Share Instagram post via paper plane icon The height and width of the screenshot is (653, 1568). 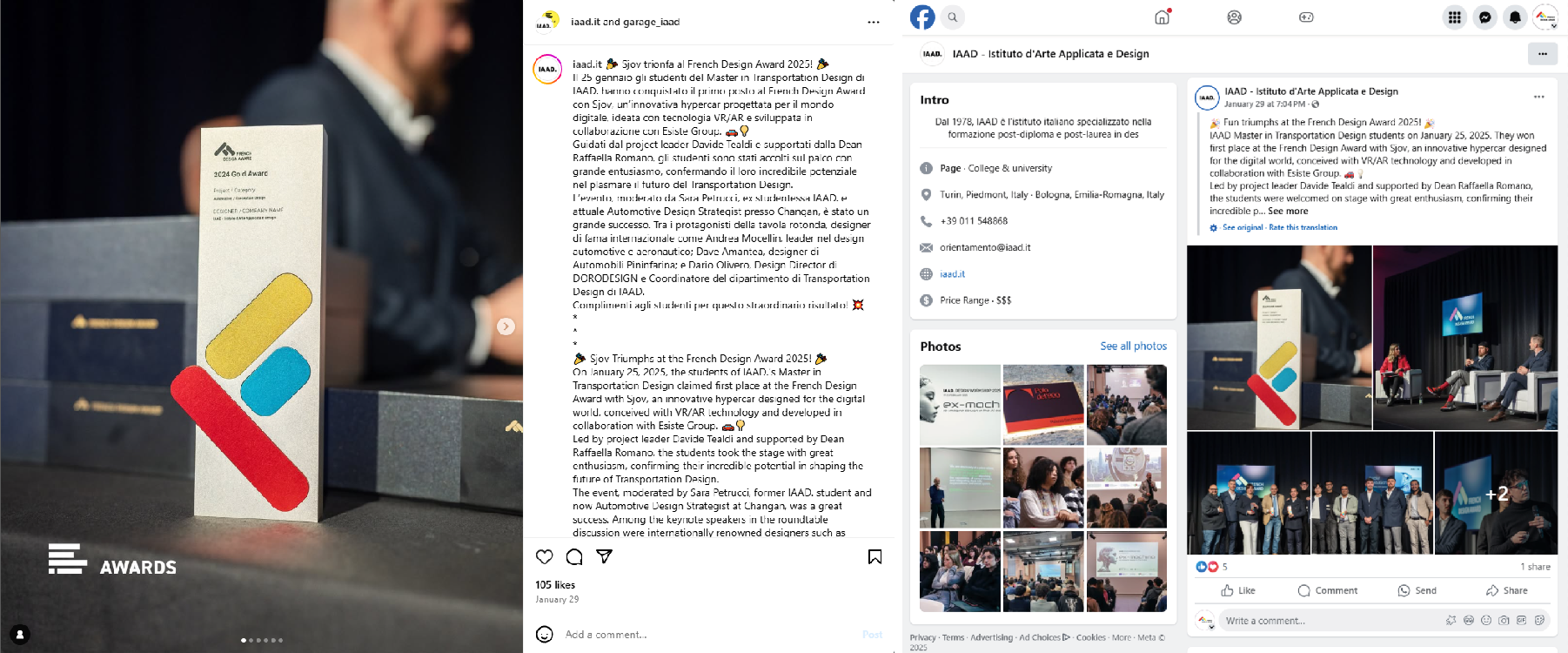(x=604, y=556)
